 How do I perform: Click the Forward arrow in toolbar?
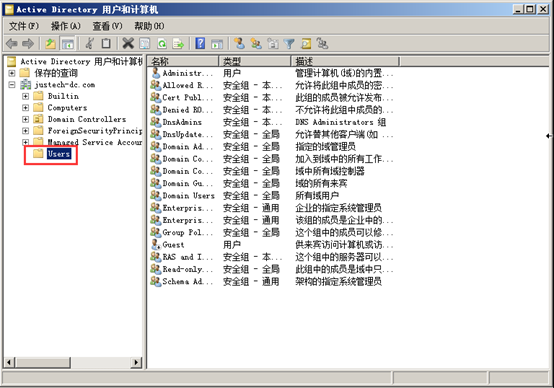pyautogui.click(x=28, y=44)
